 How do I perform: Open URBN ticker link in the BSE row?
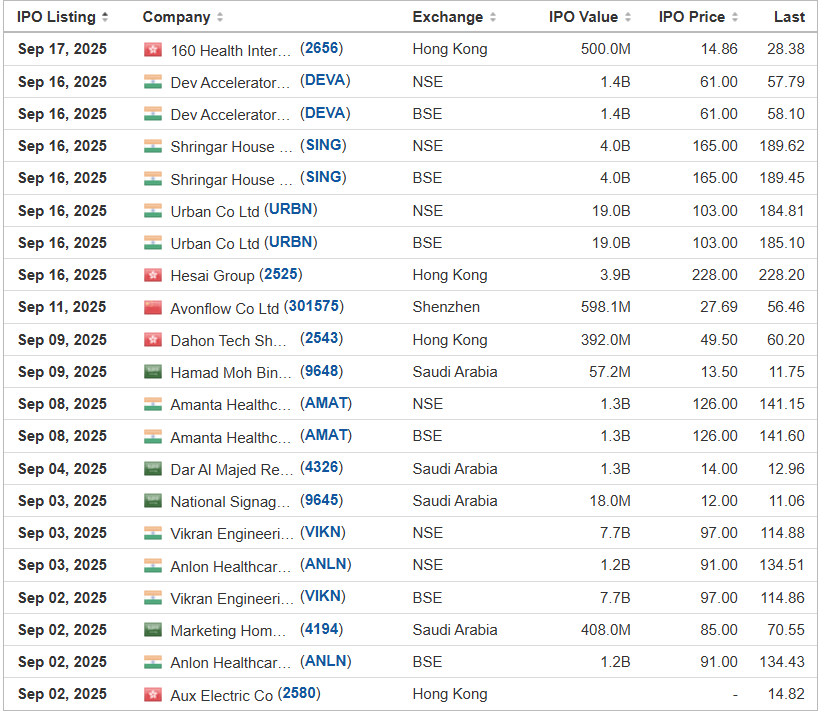(291, 242)
